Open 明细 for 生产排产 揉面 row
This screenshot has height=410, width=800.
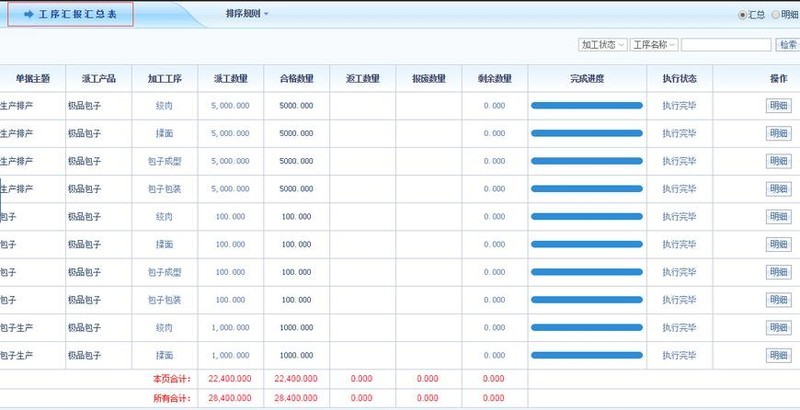pos(779,134)
